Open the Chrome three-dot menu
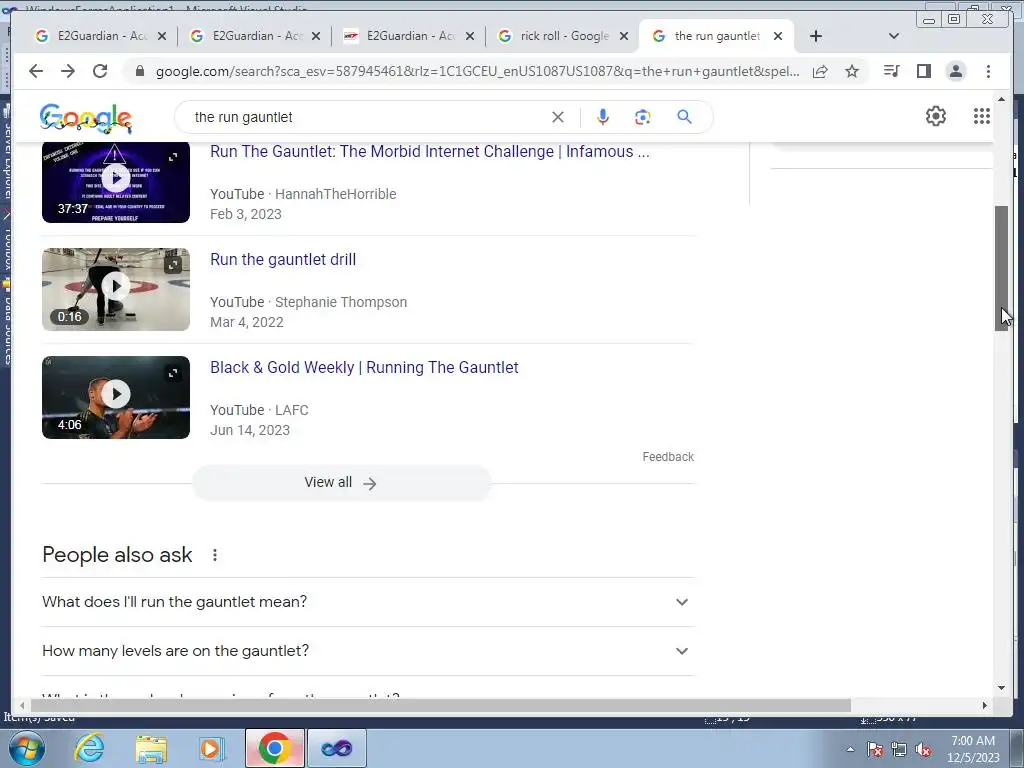Viewport: 1024px width, 768px height. [988, 71]
